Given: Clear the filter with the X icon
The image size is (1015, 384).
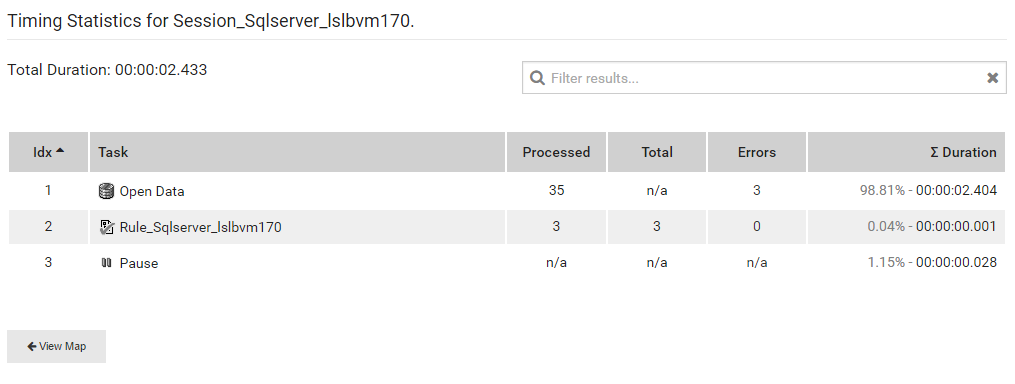Looking at the screenshot, I should (992, 78).
